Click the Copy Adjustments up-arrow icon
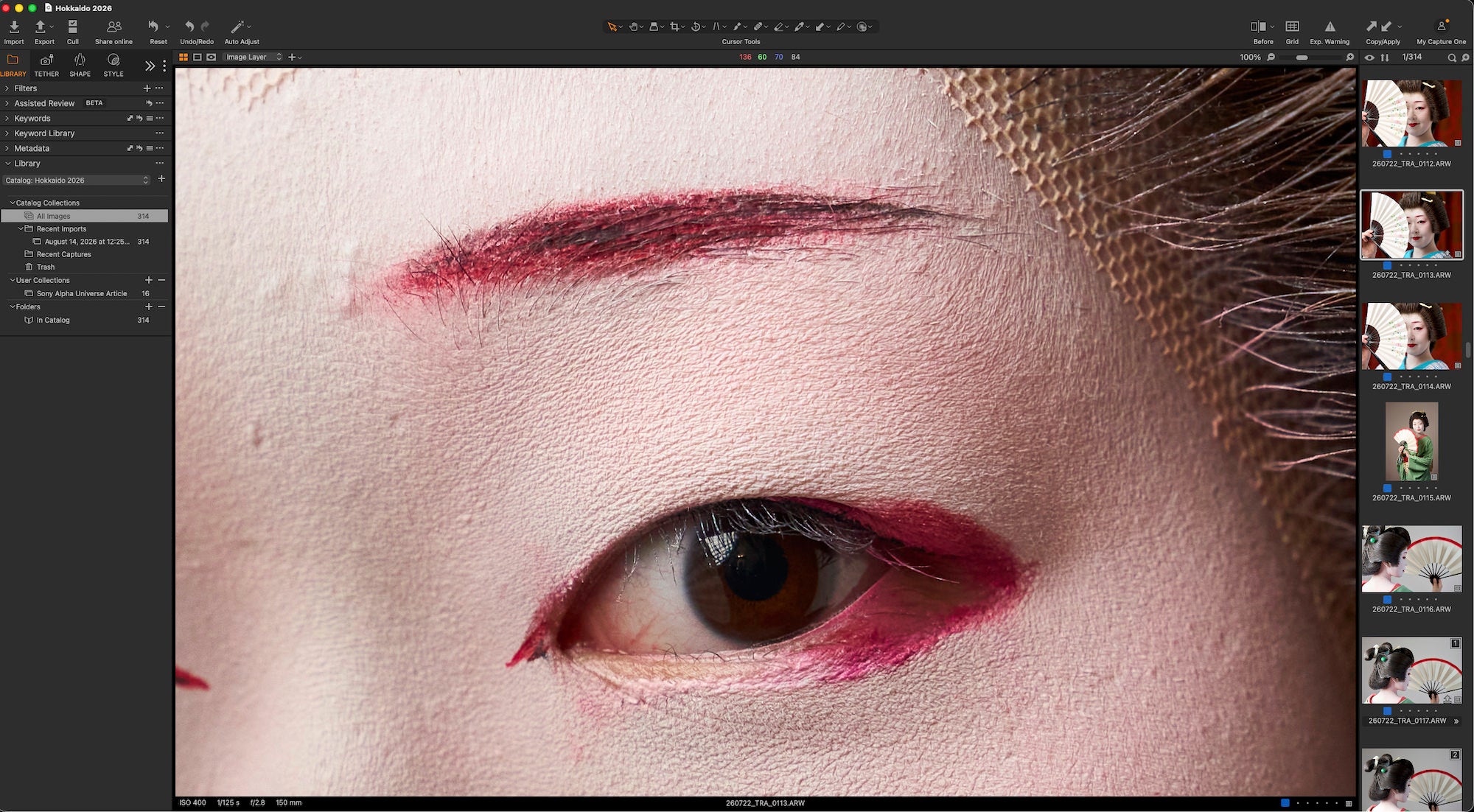 (1371, 27)
